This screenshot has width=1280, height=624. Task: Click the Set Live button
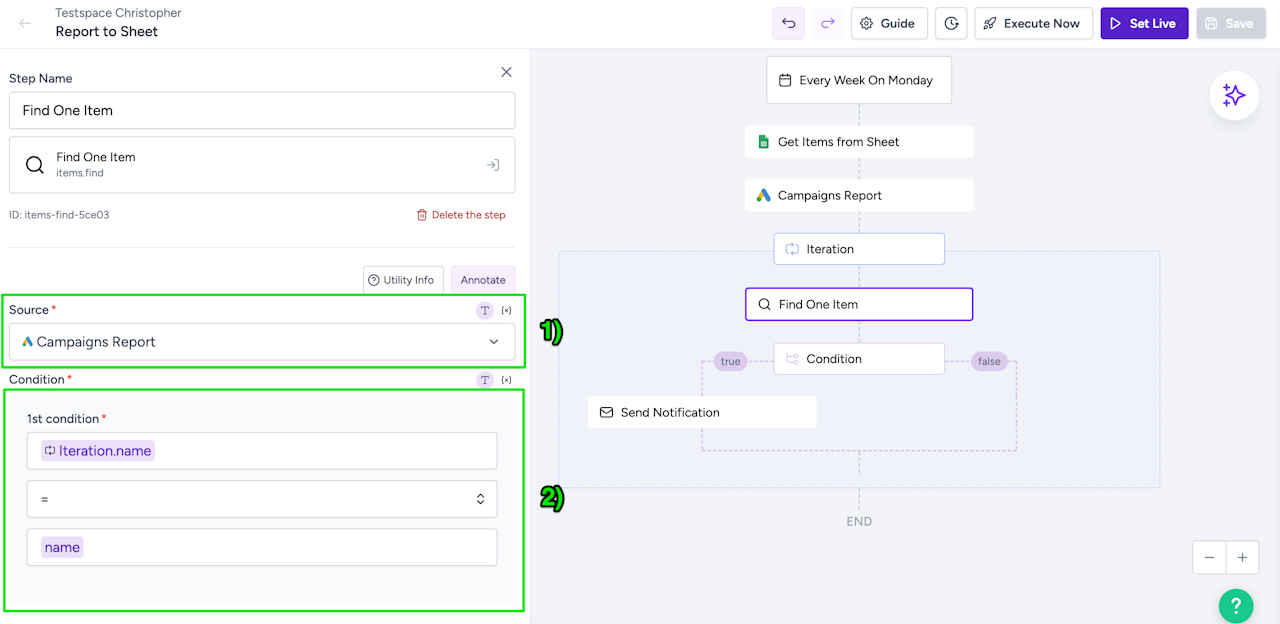1144,23
